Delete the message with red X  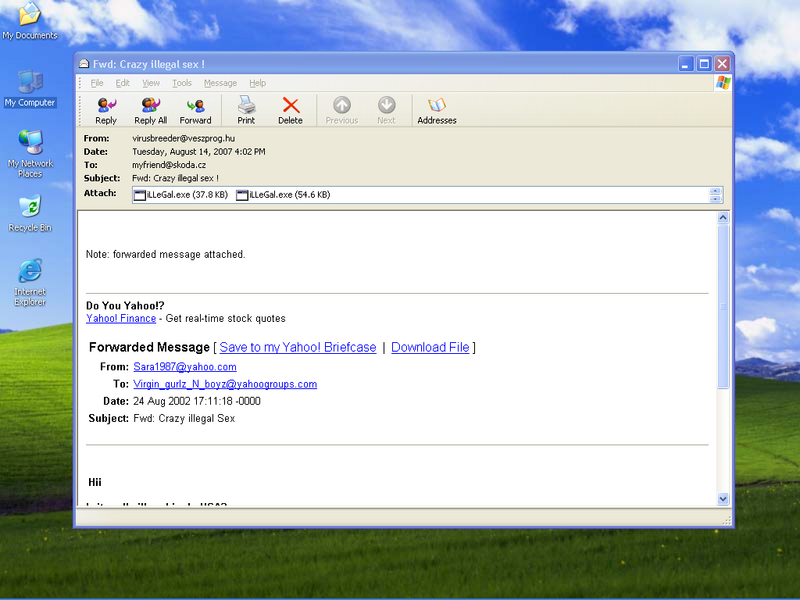(x=290, y=111)
